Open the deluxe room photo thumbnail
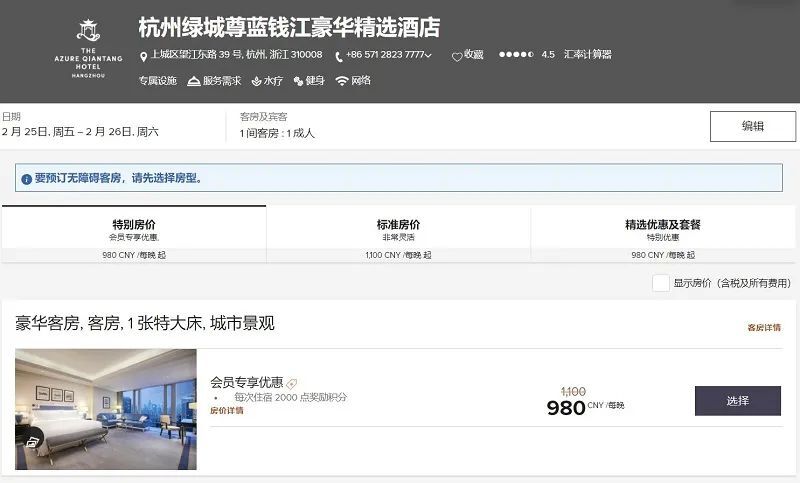 coord(106,409)
